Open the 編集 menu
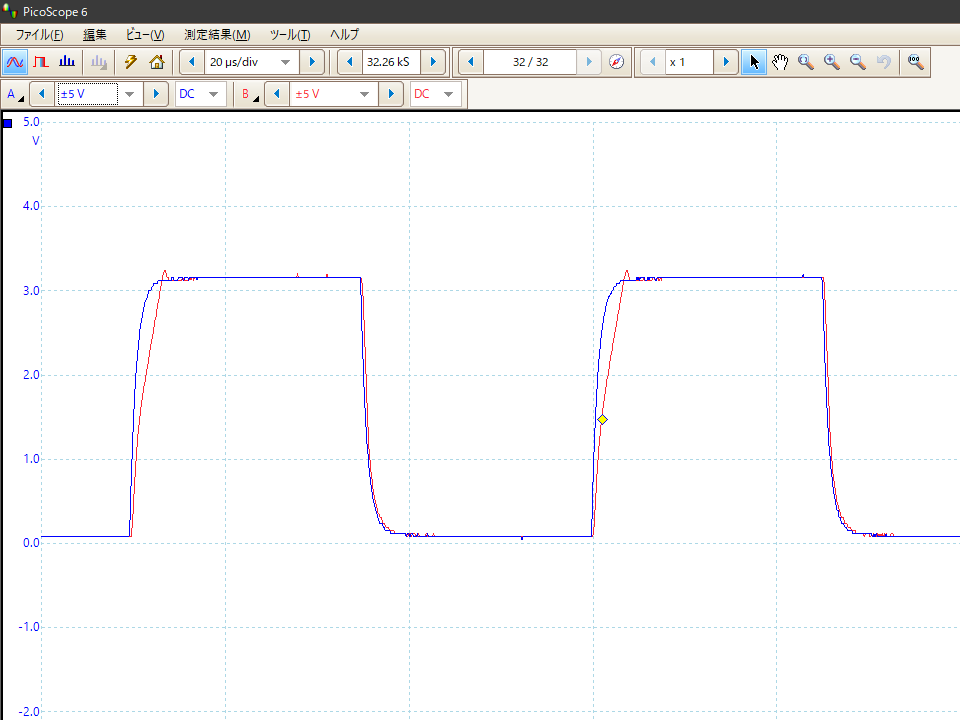960x720 pixels. [95, 35]
